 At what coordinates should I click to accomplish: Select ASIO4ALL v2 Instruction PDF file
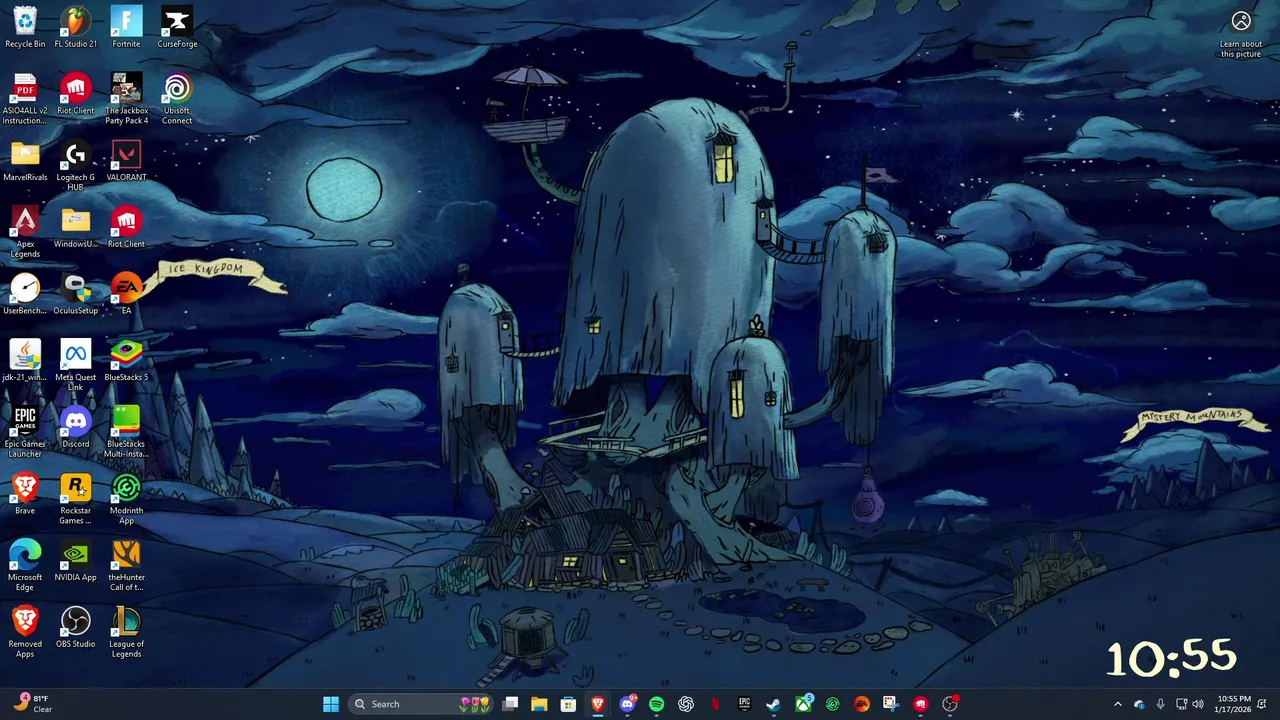coord(25,99)
